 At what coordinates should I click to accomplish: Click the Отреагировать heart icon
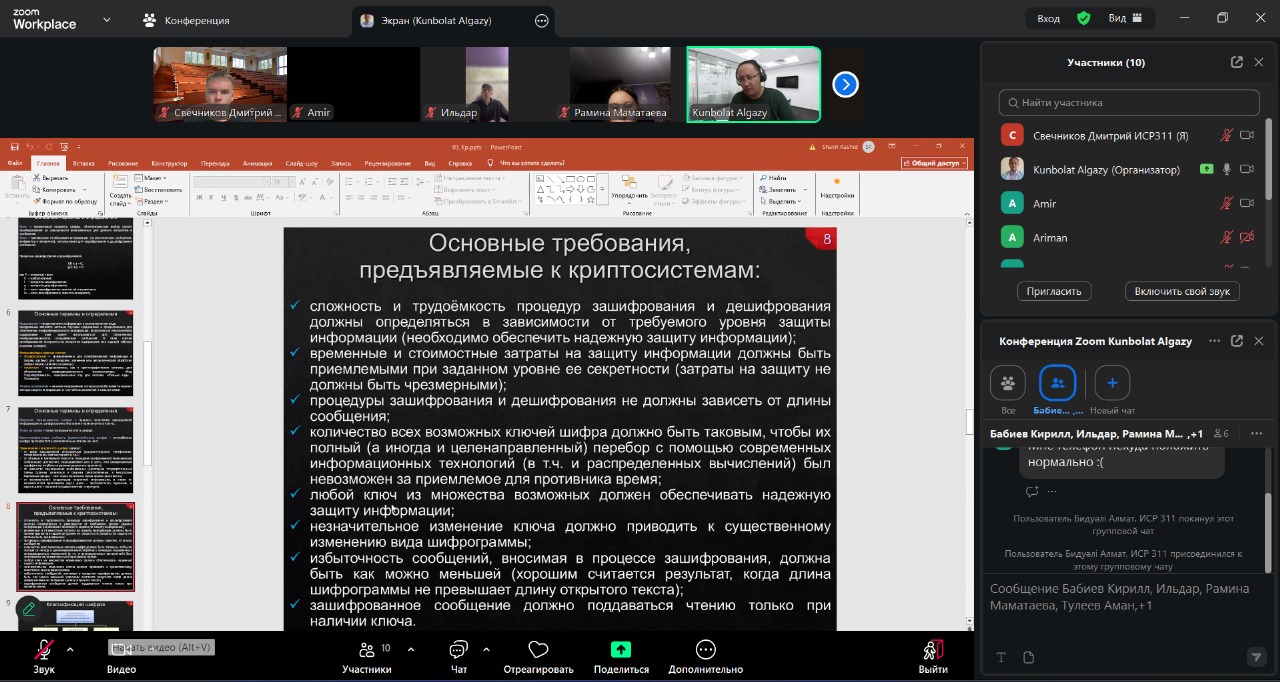pyautogui.click(x=538, y=651)
